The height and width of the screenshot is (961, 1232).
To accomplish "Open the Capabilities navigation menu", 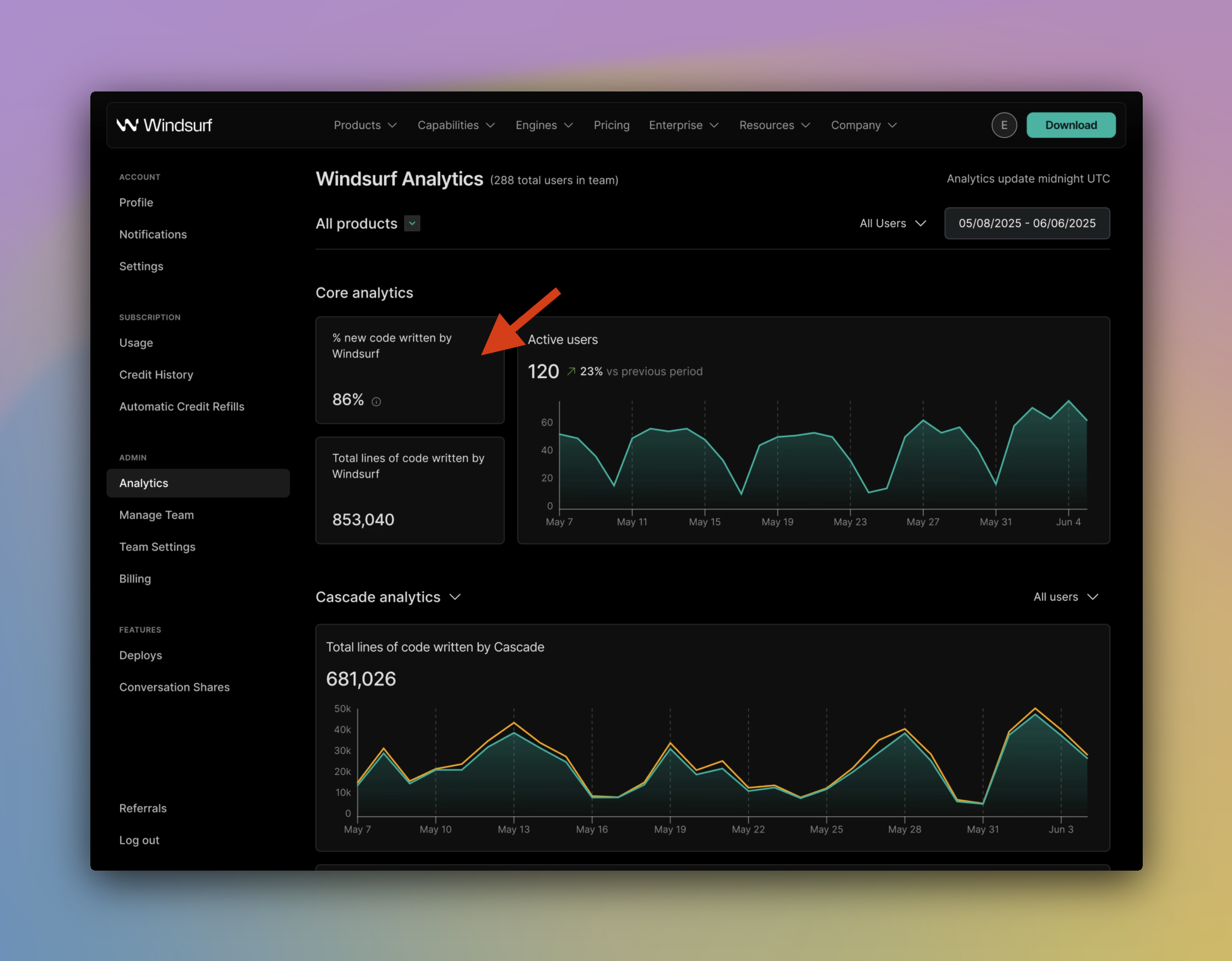I will tap(456, 125).
